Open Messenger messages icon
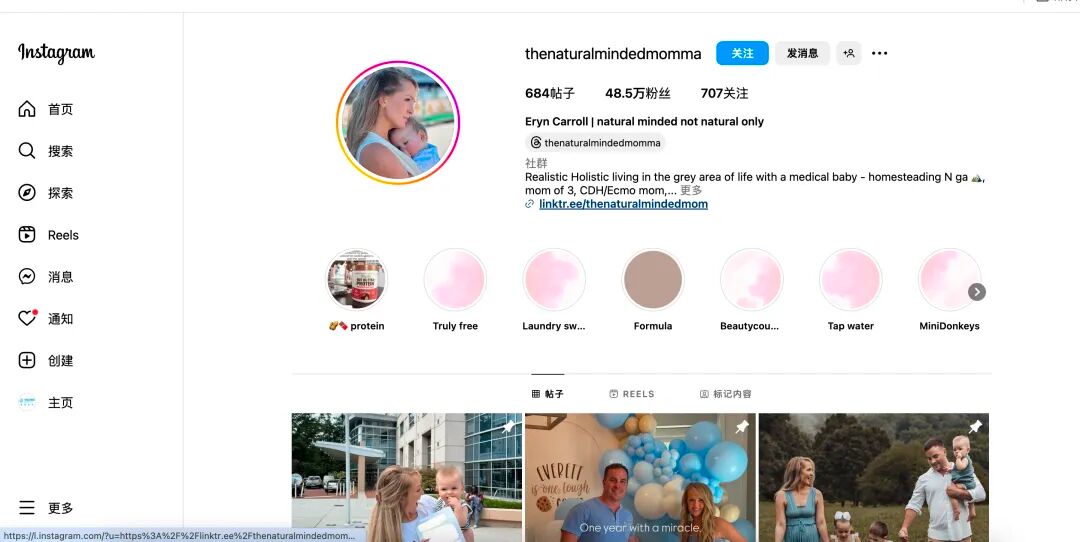The height and width of the screenshot is (542, 1080). click(27, 277)
